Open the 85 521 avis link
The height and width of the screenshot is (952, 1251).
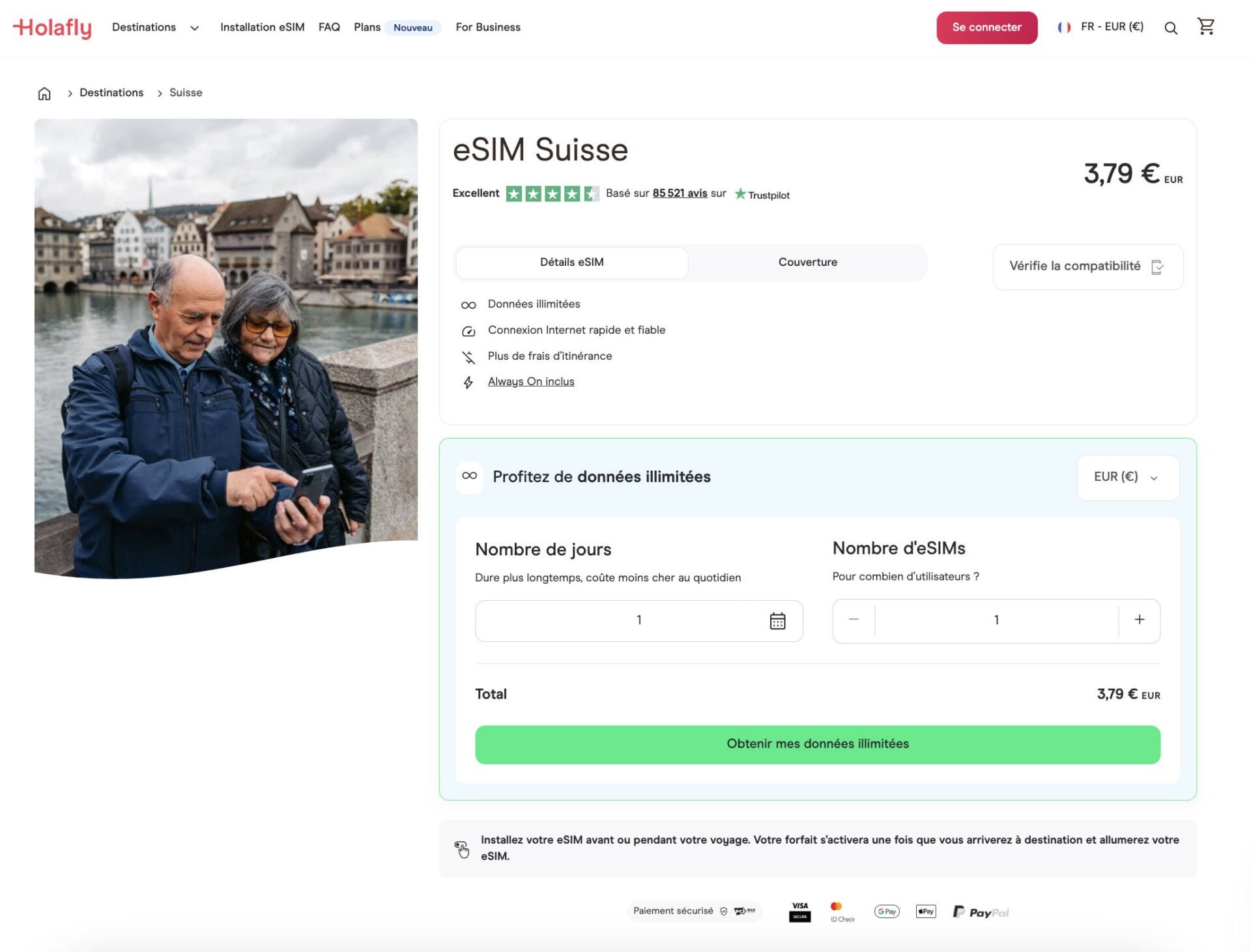click(x=680, y=194)
